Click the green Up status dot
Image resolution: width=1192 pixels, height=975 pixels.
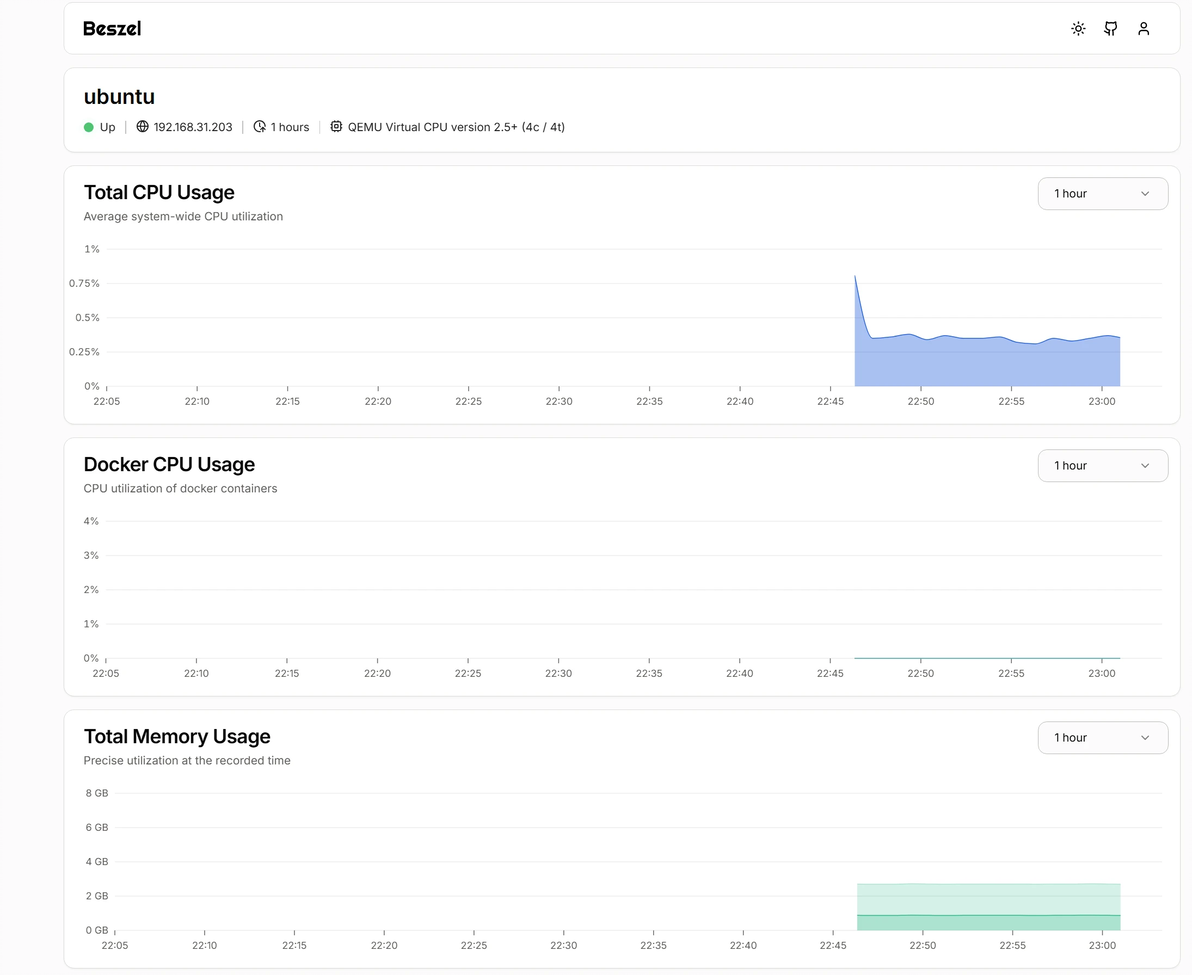[89, 127]
